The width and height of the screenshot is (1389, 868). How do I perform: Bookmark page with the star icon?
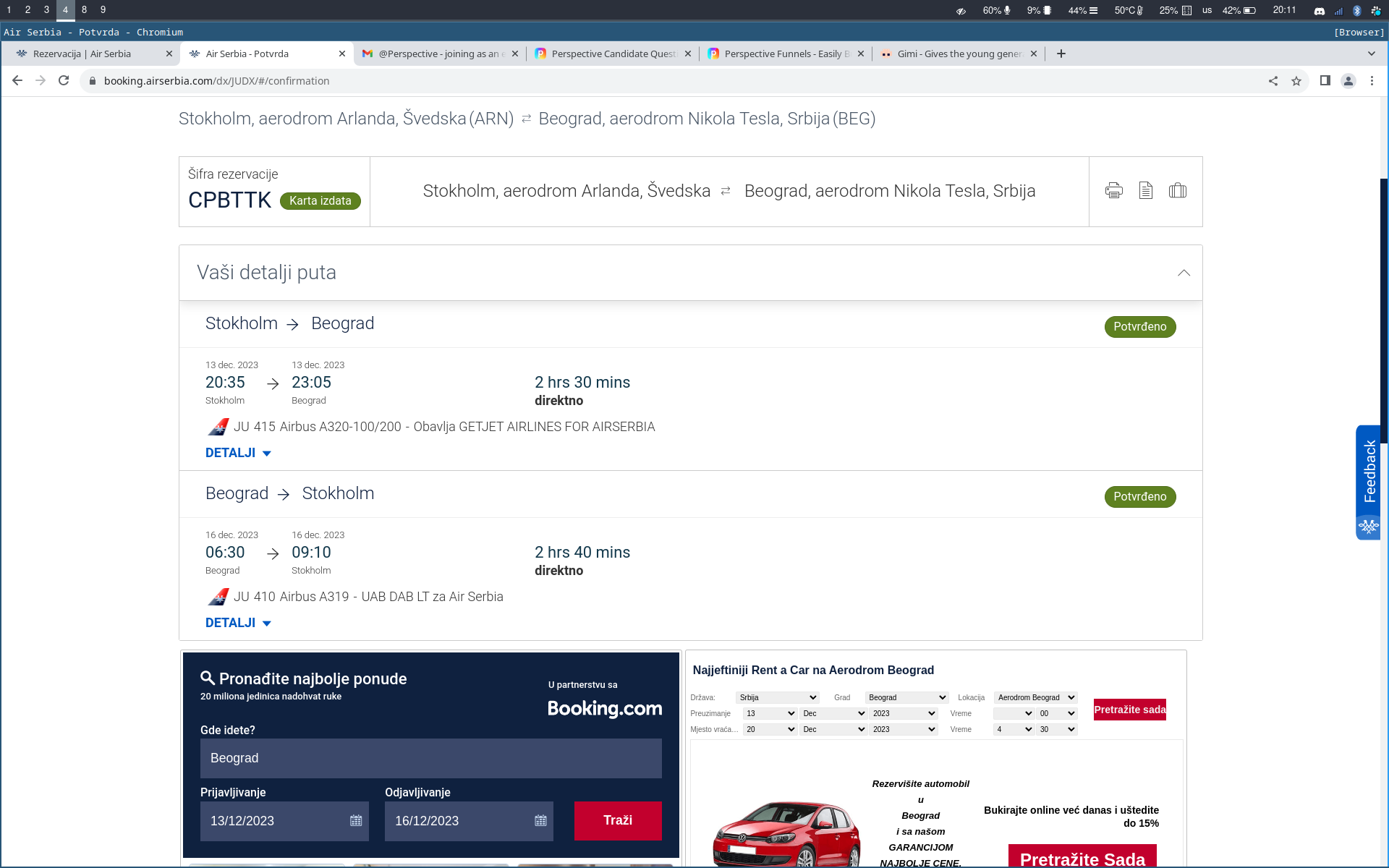click(1296, 81)
